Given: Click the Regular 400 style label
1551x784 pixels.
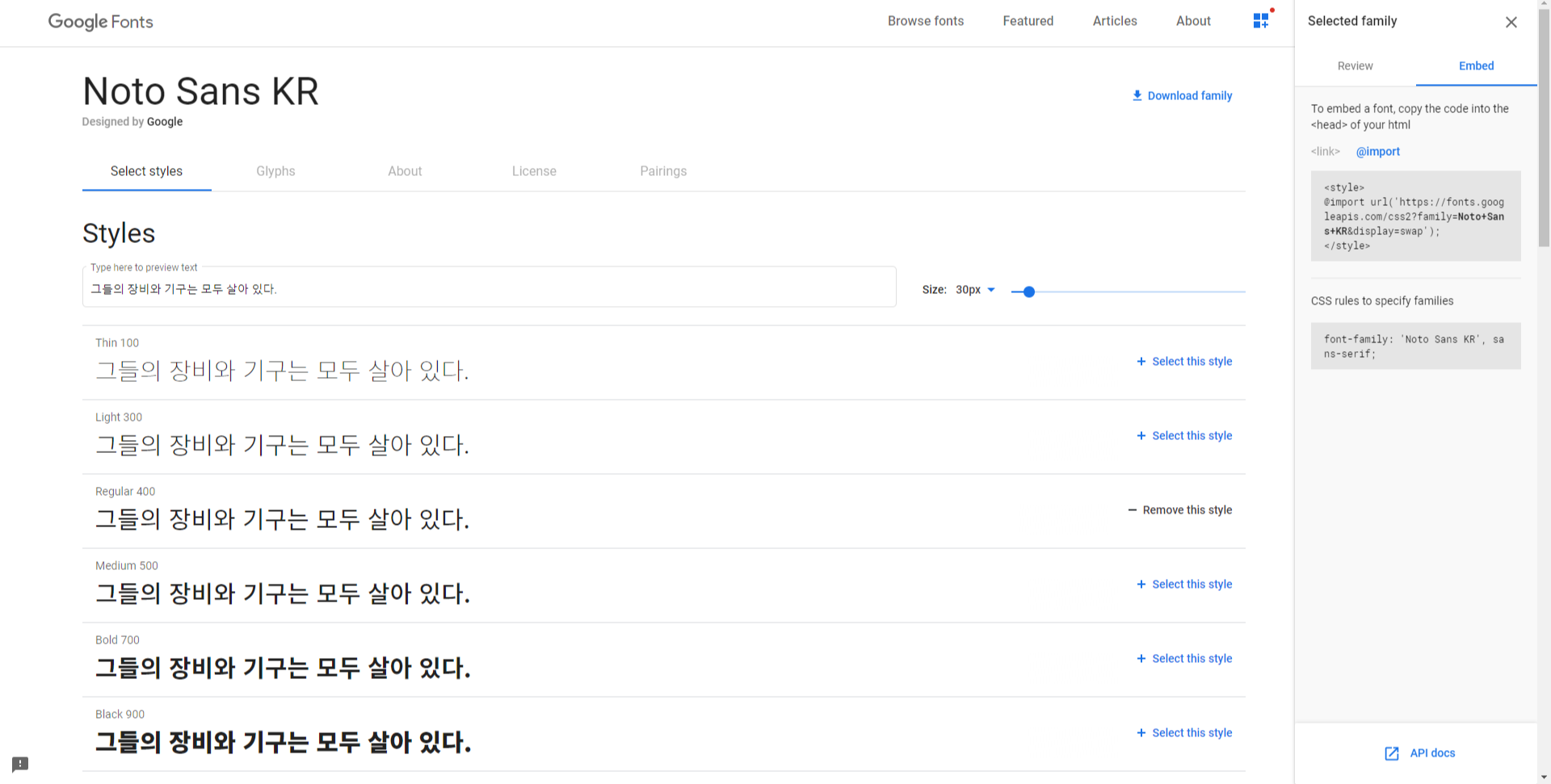Looking at the screenshot, I should pyautogui.click(x=125, y=492).
